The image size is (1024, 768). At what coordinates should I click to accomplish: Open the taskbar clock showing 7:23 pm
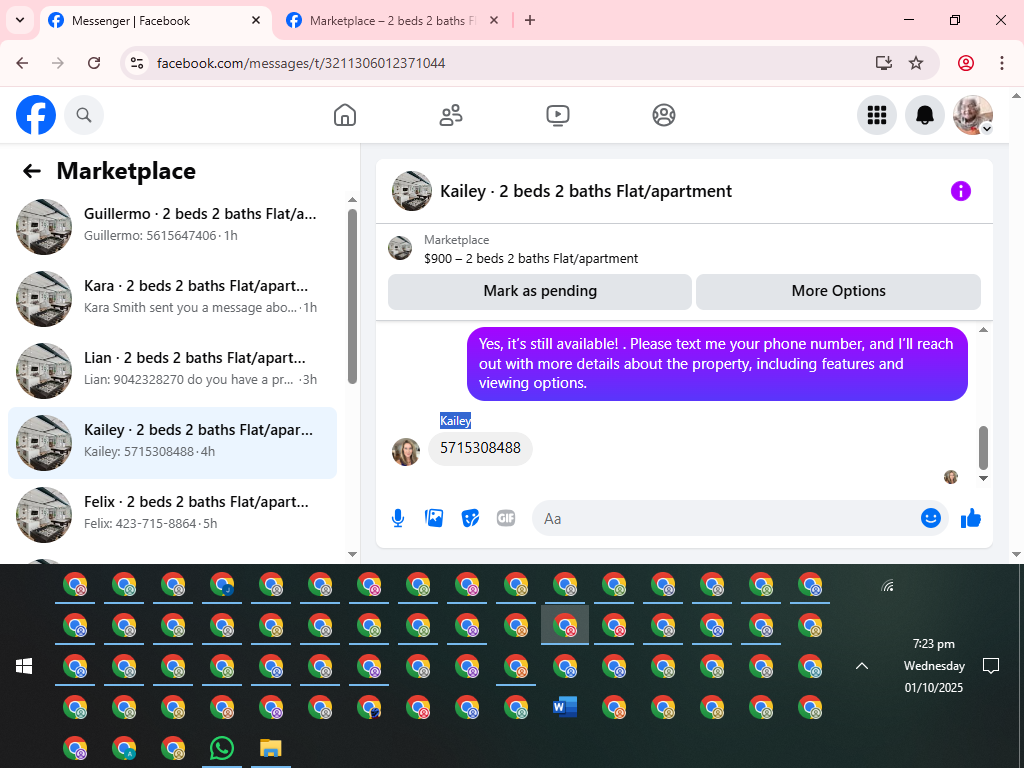pyautogui.click(x=934, y=665)
